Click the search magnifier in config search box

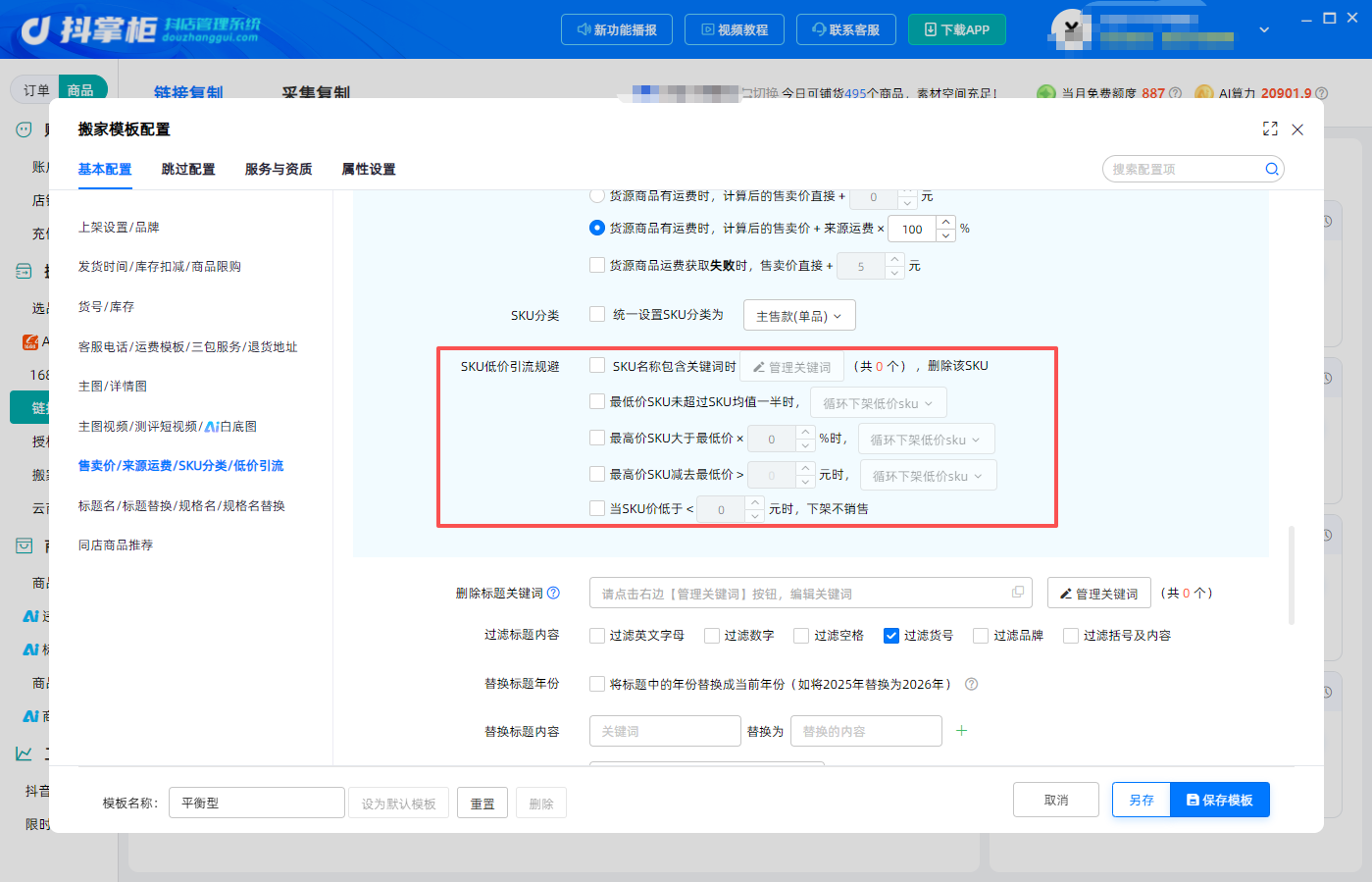pyautogui.click(x=1271, y=169)
